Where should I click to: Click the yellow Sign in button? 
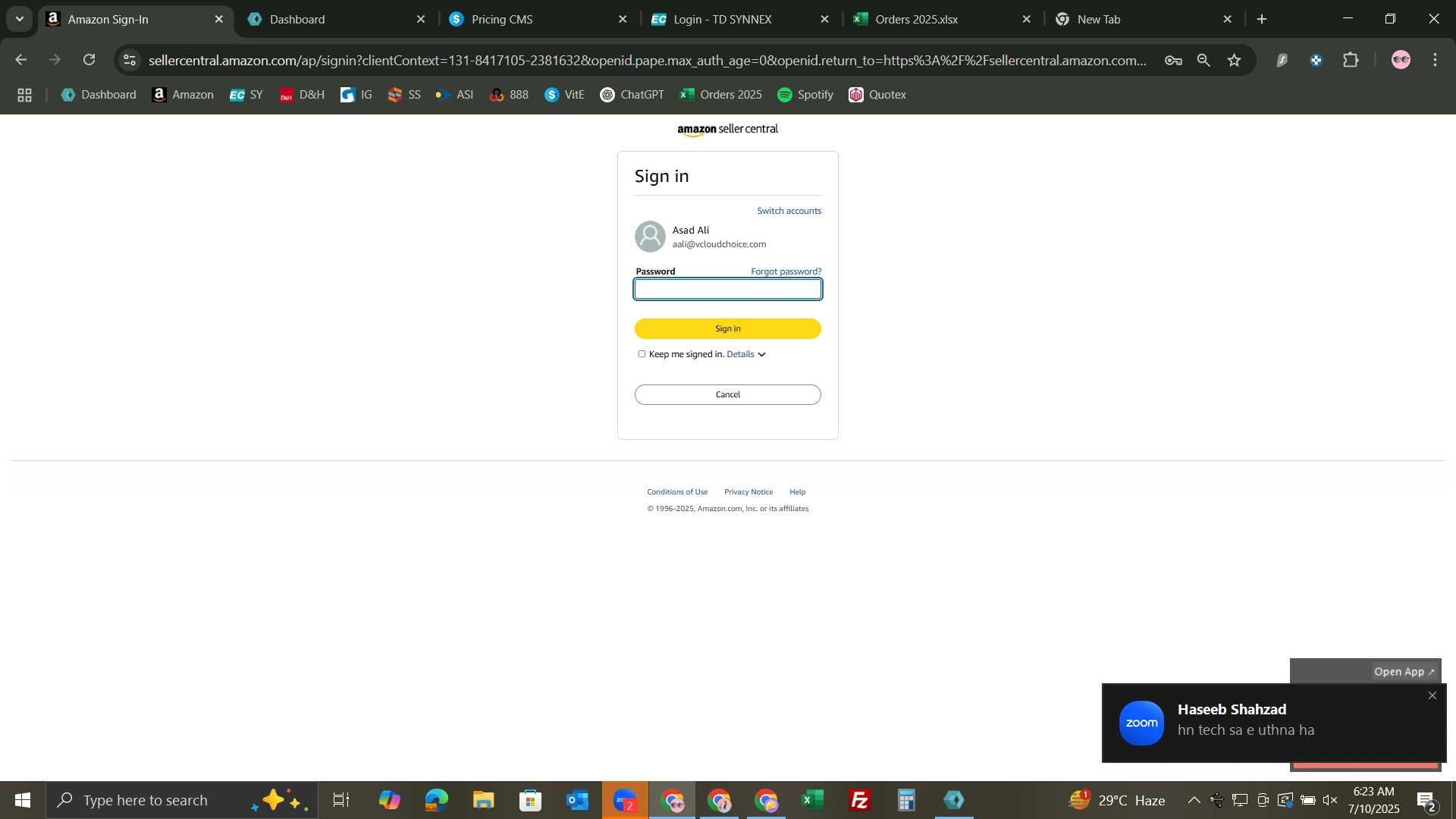point(727,328)
